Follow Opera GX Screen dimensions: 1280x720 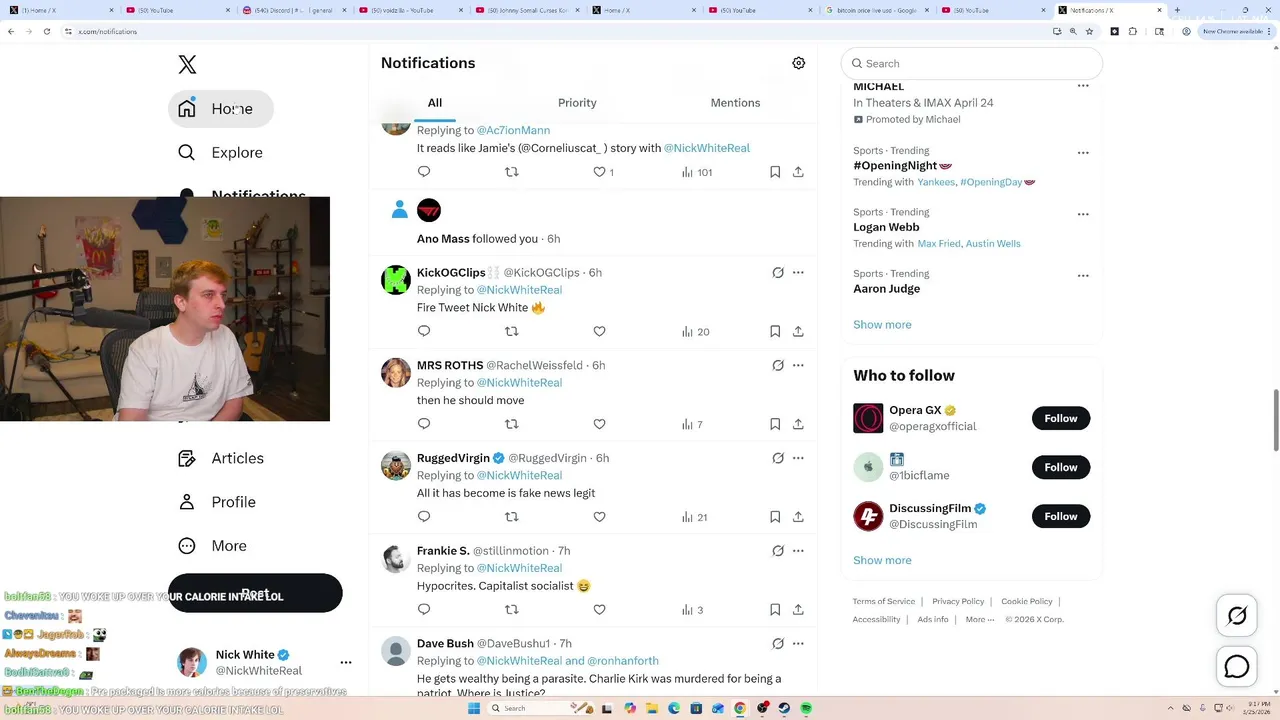pyautogui.click(x=1061, y=418)
